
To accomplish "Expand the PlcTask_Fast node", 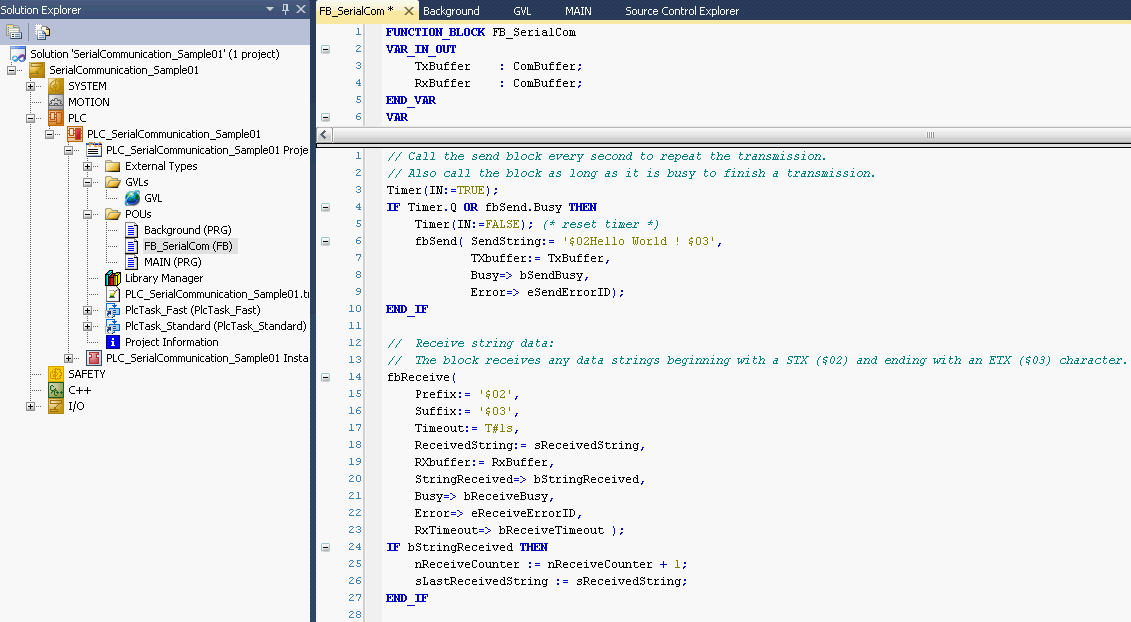I will [x=87, y=310].
